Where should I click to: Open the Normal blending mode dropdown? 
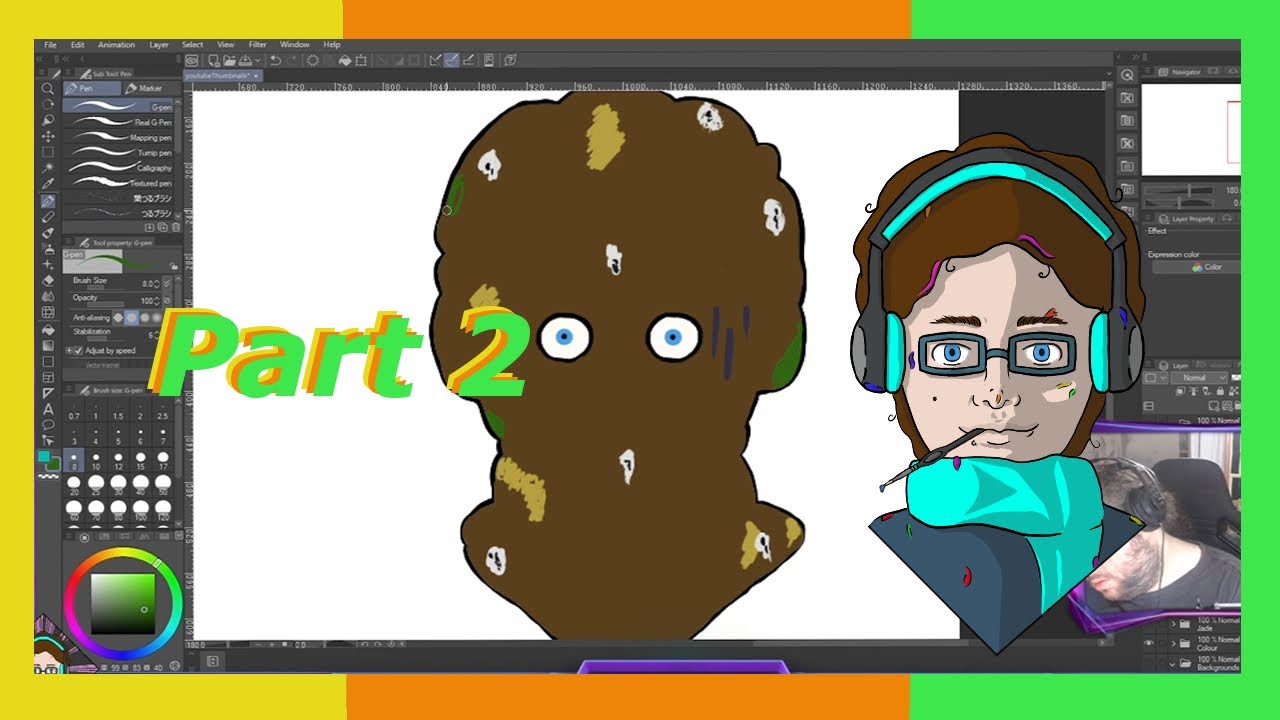click(x=1199, y=378)
